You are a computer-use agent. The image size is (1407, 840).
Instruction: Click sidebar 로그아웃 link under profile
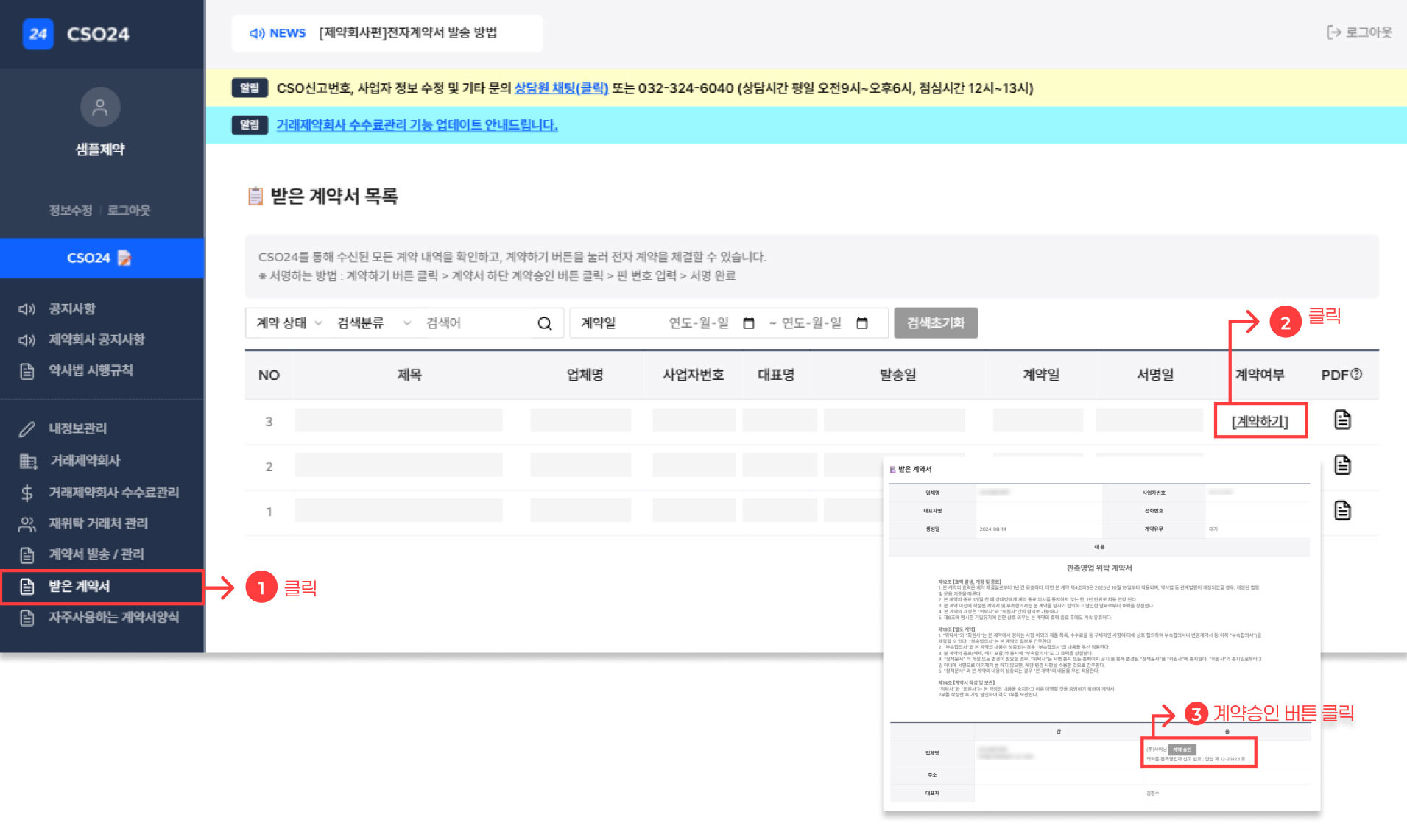coord(129,211)
